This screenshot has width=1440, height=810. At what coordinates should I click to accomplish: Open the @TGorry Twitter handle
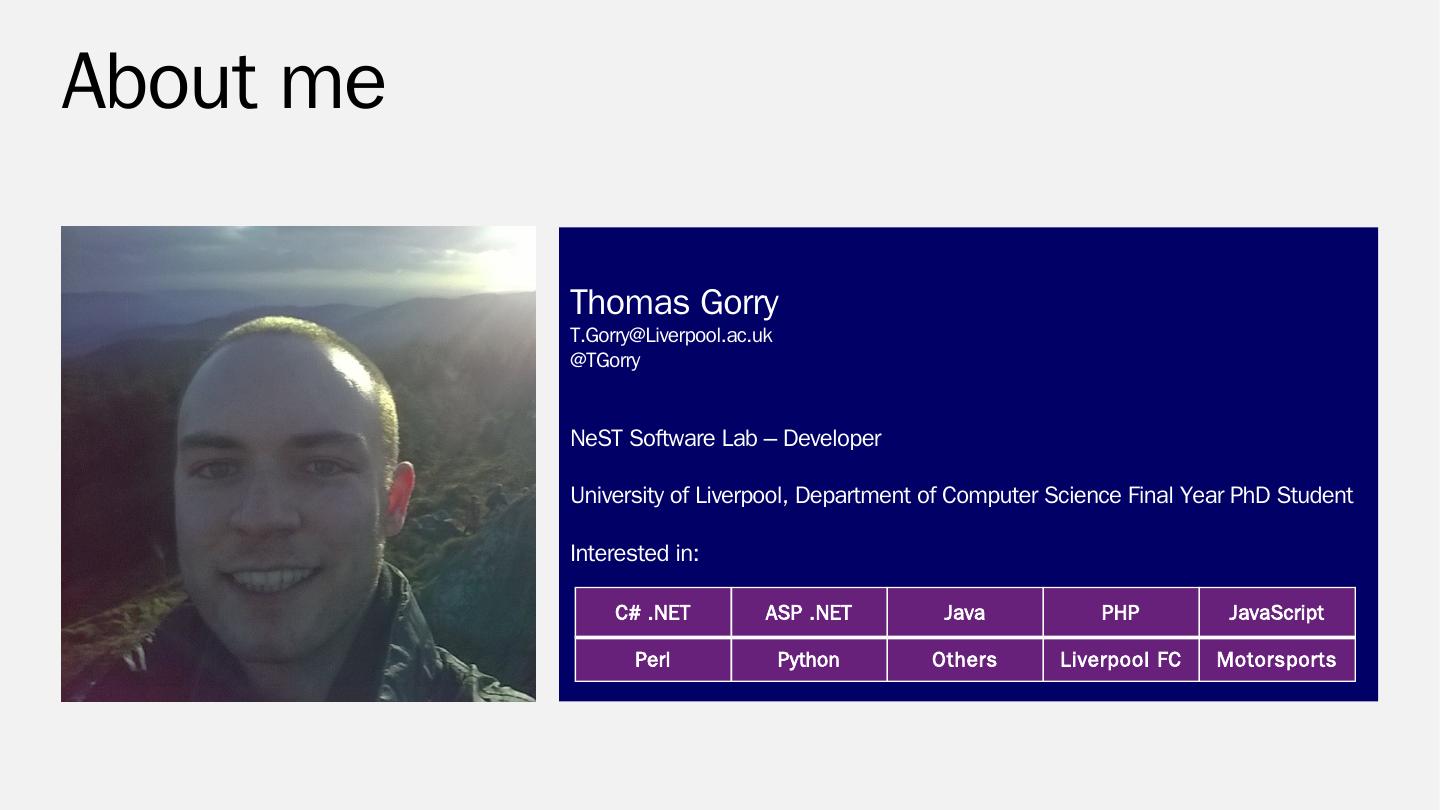click(605, 360)
